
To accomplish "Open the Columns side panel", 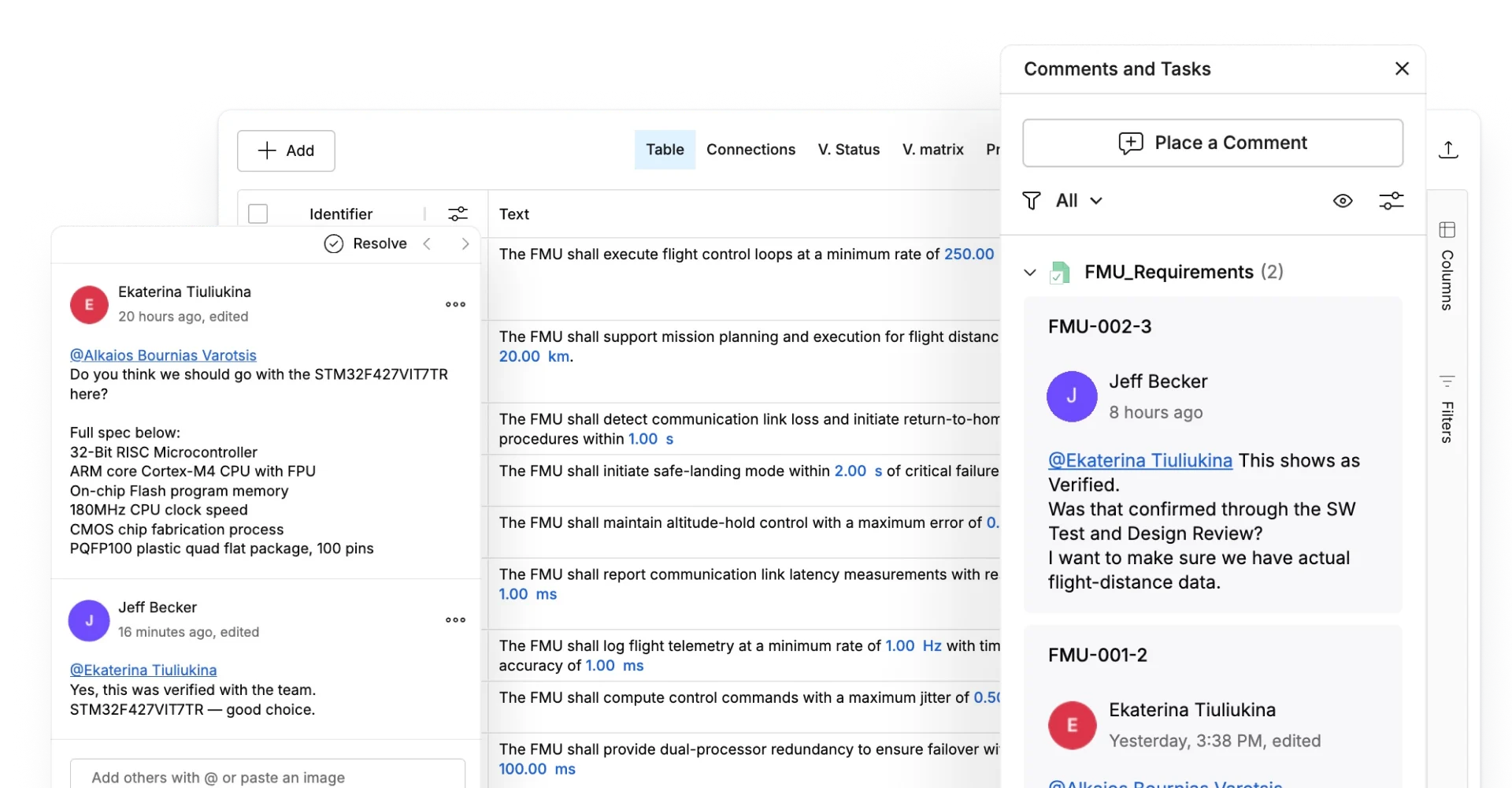I will tap(1447, 266).
